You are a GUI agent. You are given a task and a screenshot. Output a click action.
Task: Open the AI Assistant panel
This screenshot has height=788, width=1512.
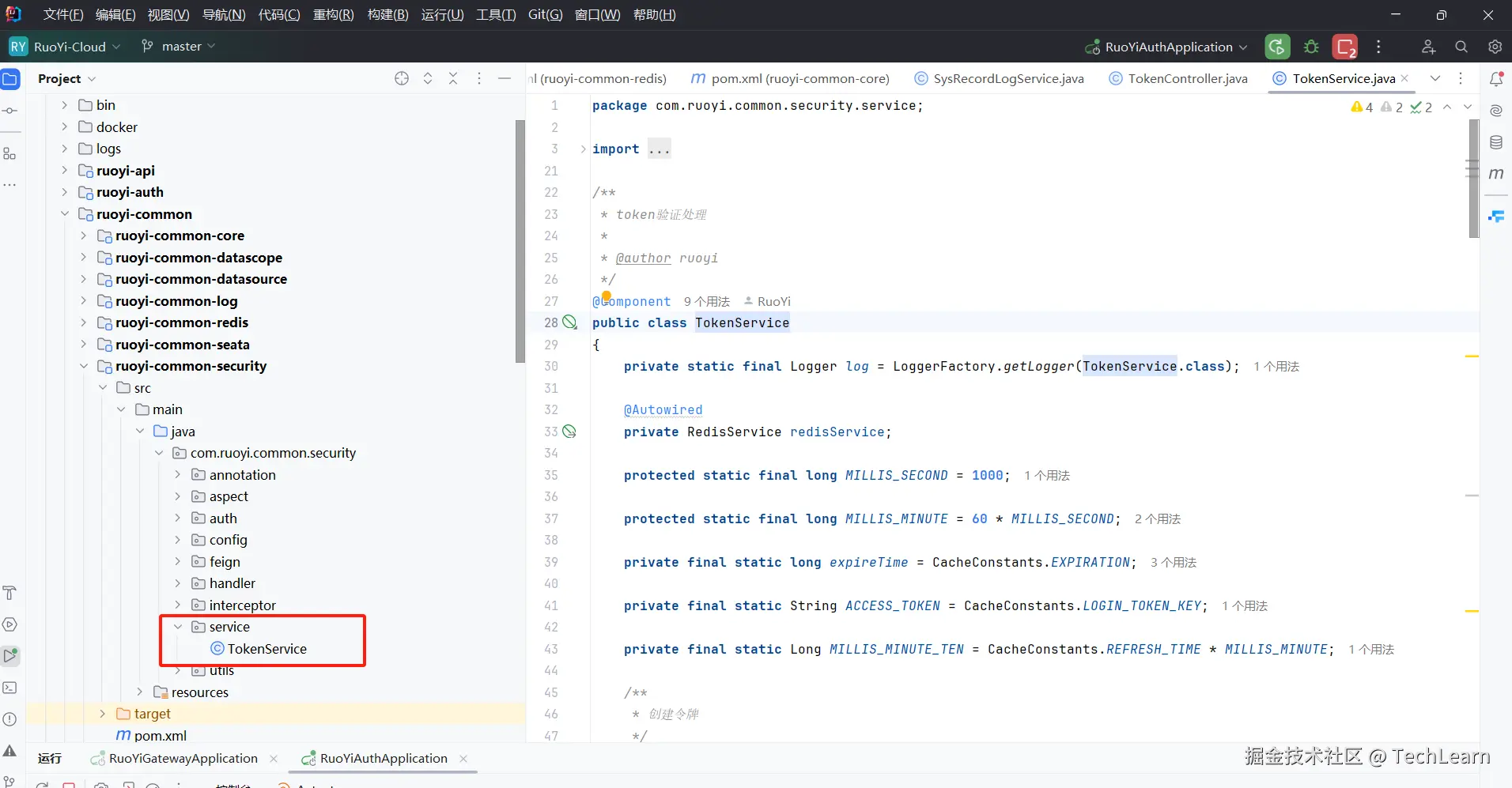tap(1496, 111)
